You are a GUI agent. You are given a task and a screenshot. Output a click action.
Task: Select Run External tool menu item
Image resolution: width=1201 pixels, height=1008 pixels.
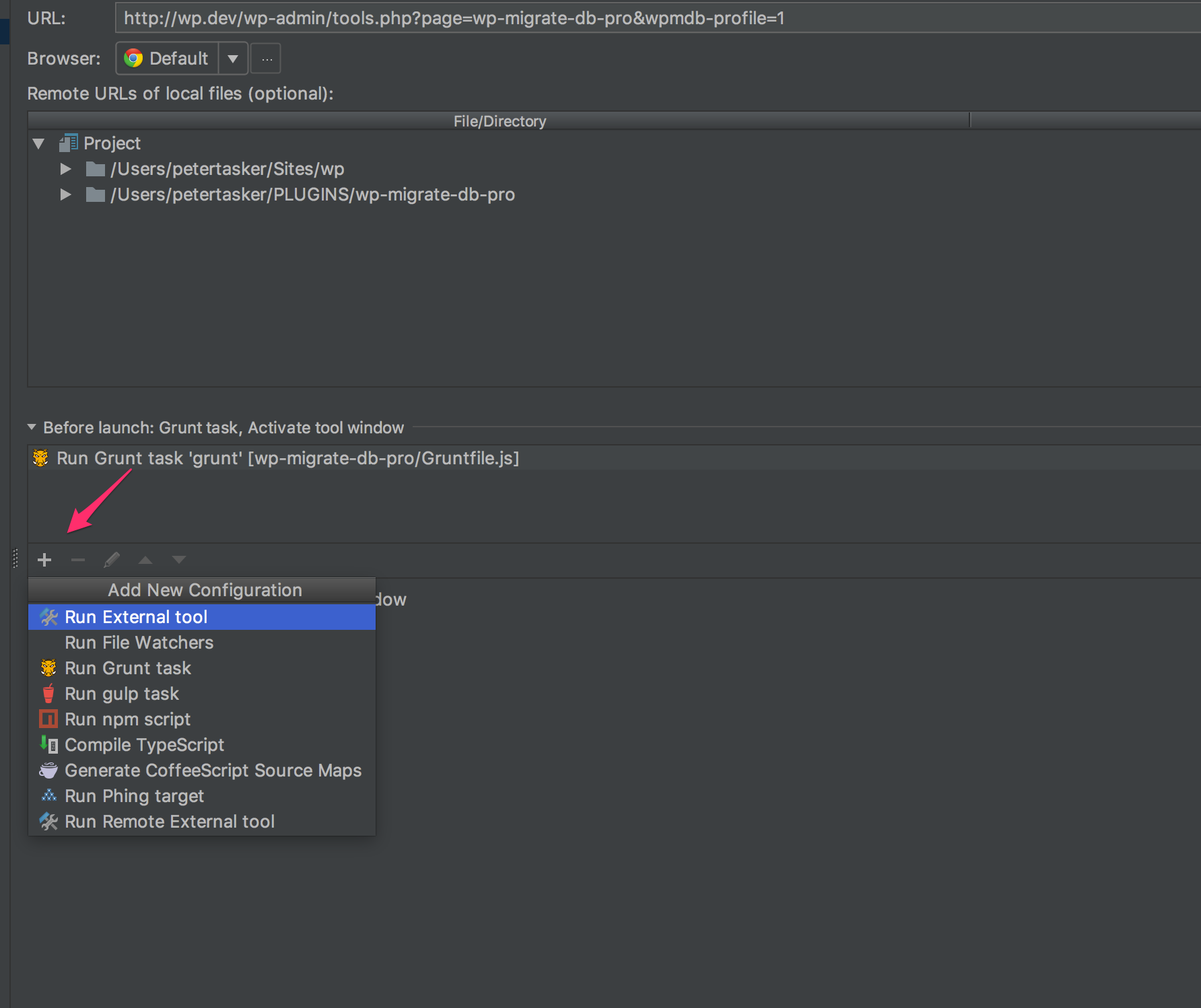202,617
